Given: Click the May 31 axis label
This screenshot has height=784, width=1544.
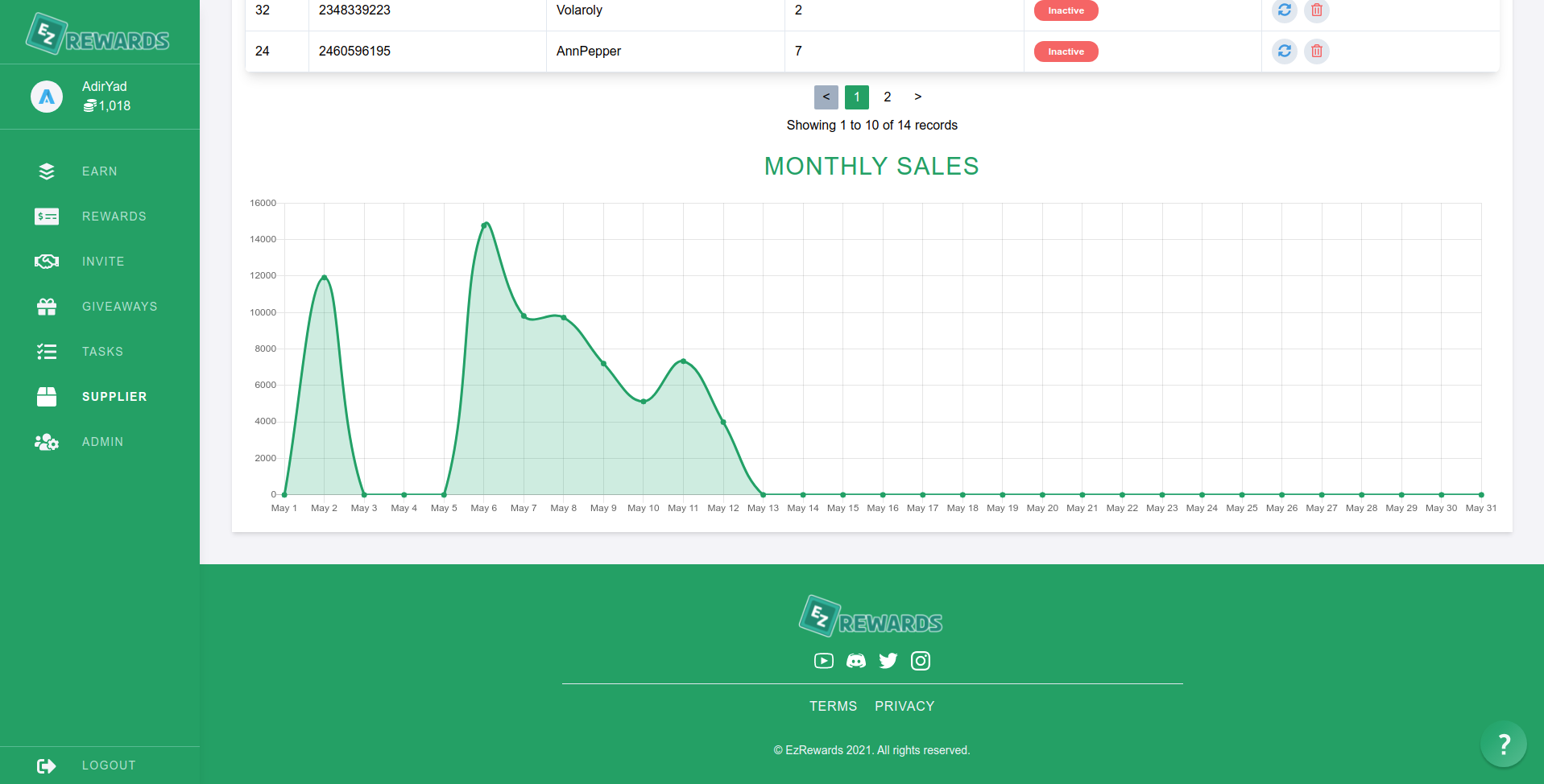Looking at the screenshot, I should [1481, 508].
